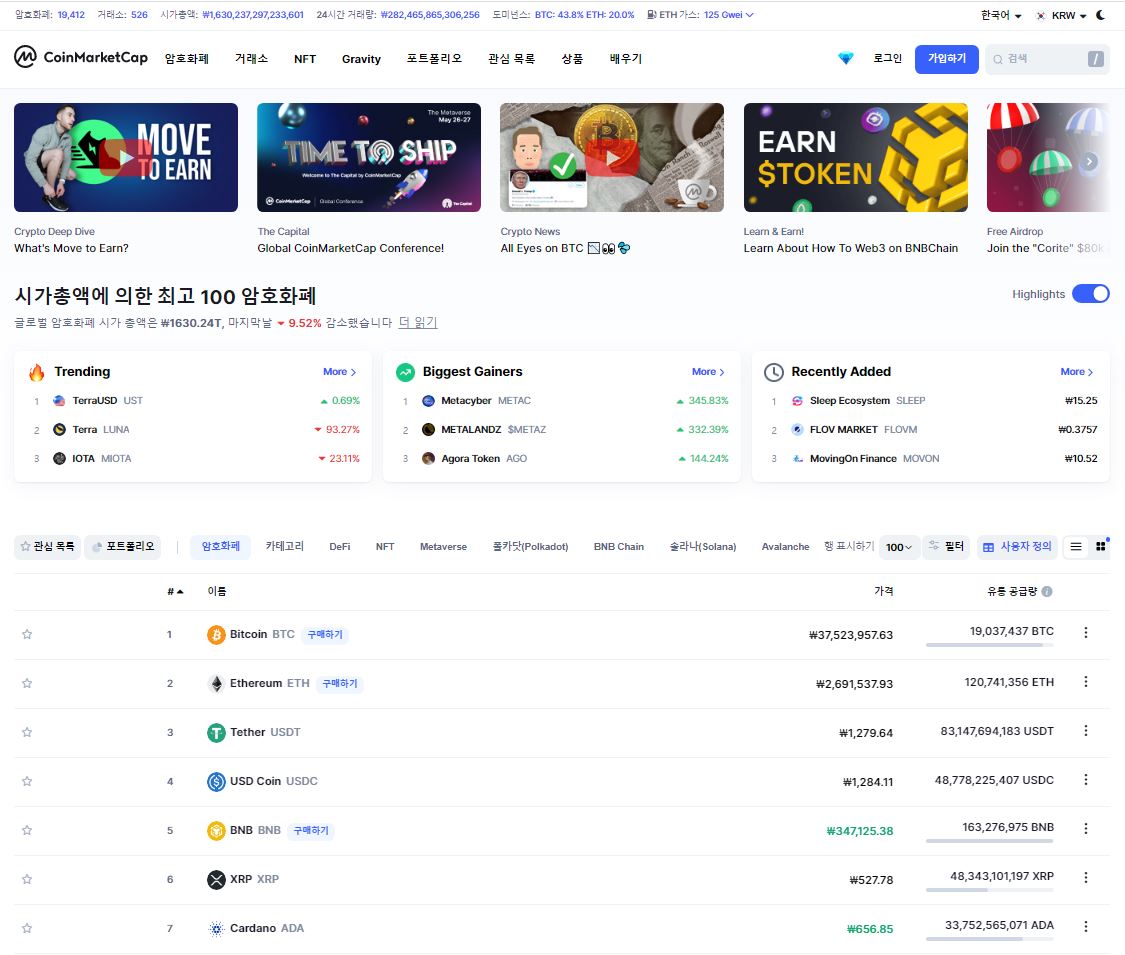
Task: Click the Bitcoin circulating supply bar
Action: tap(989, 645)
